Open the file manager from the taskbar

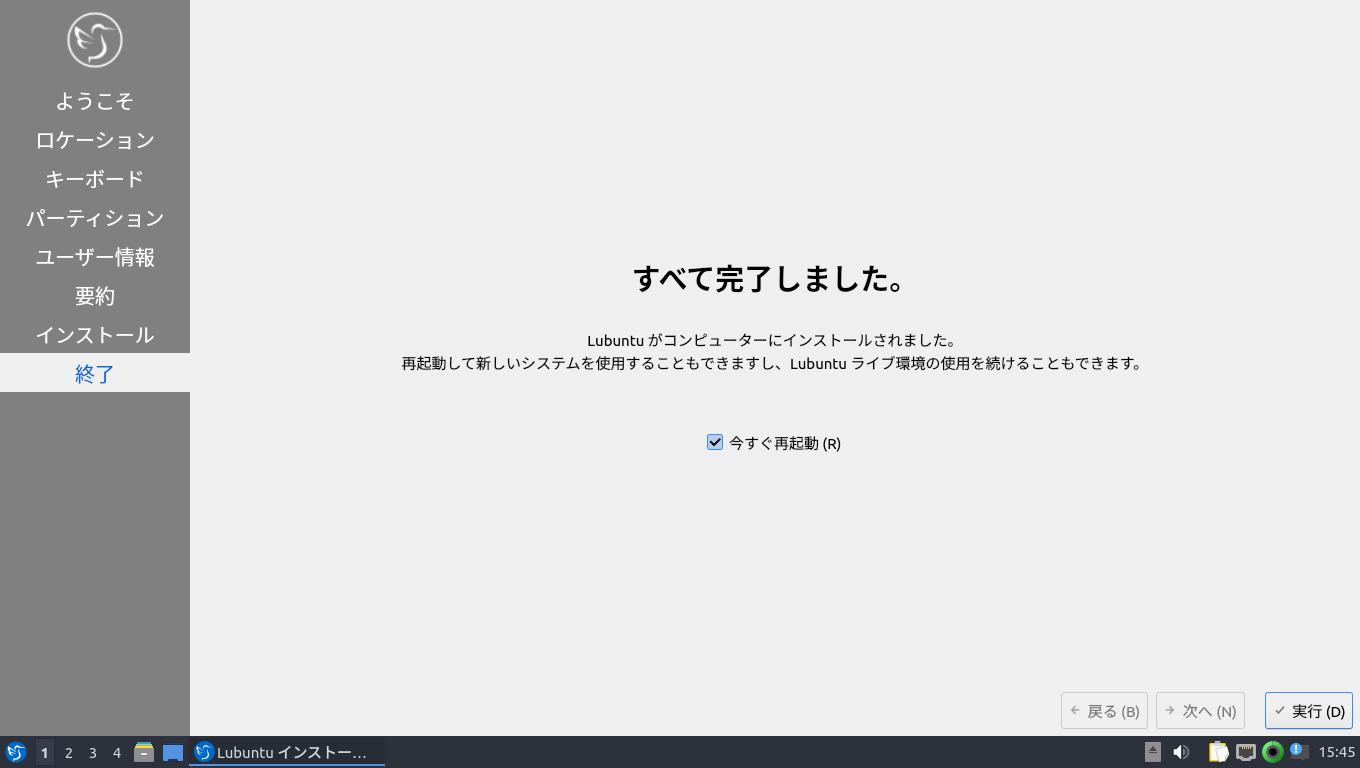point(144,752)
